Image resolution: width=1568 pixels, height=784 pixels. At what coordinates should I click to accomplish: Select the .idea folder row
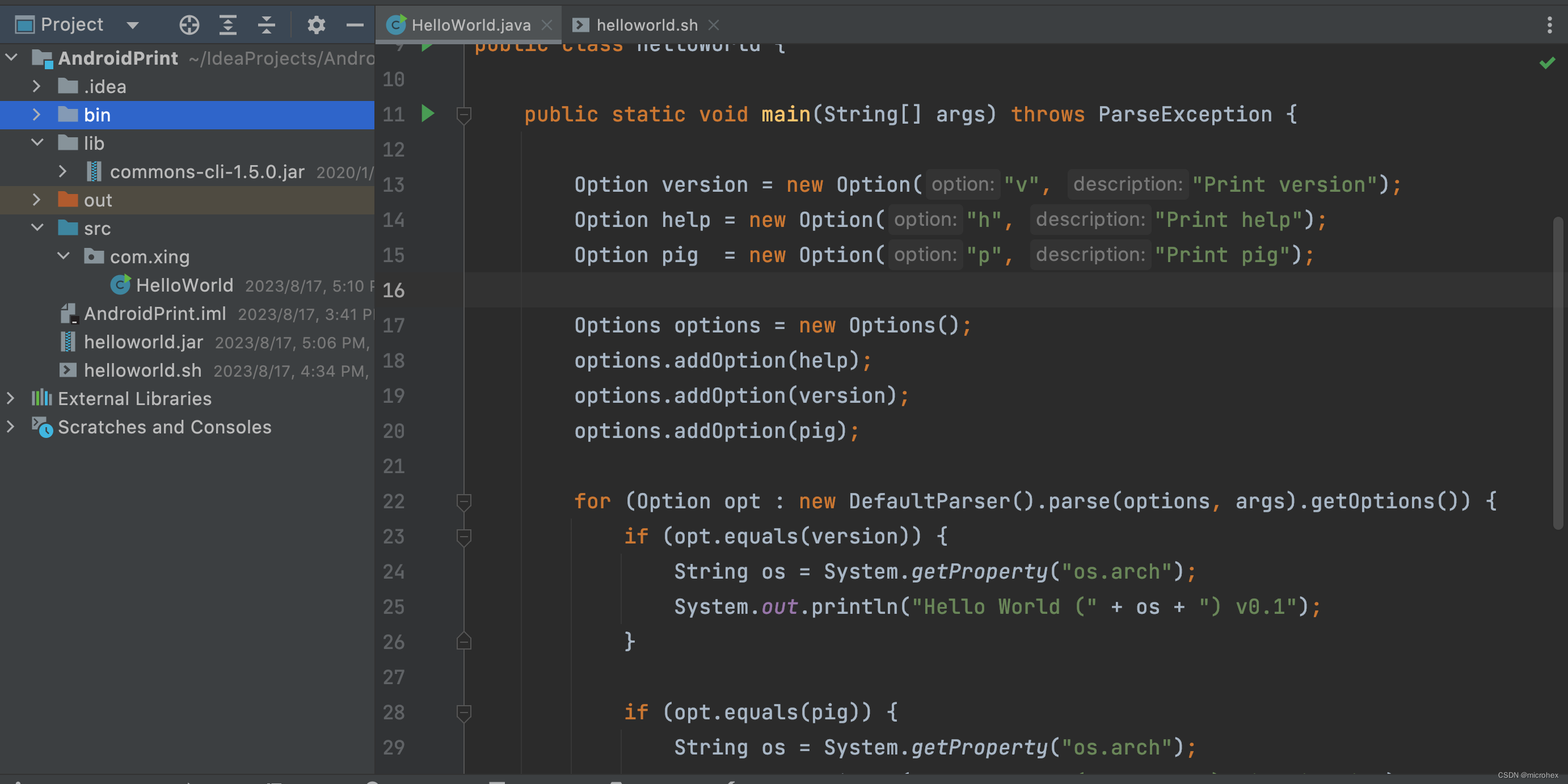[187, 86]
